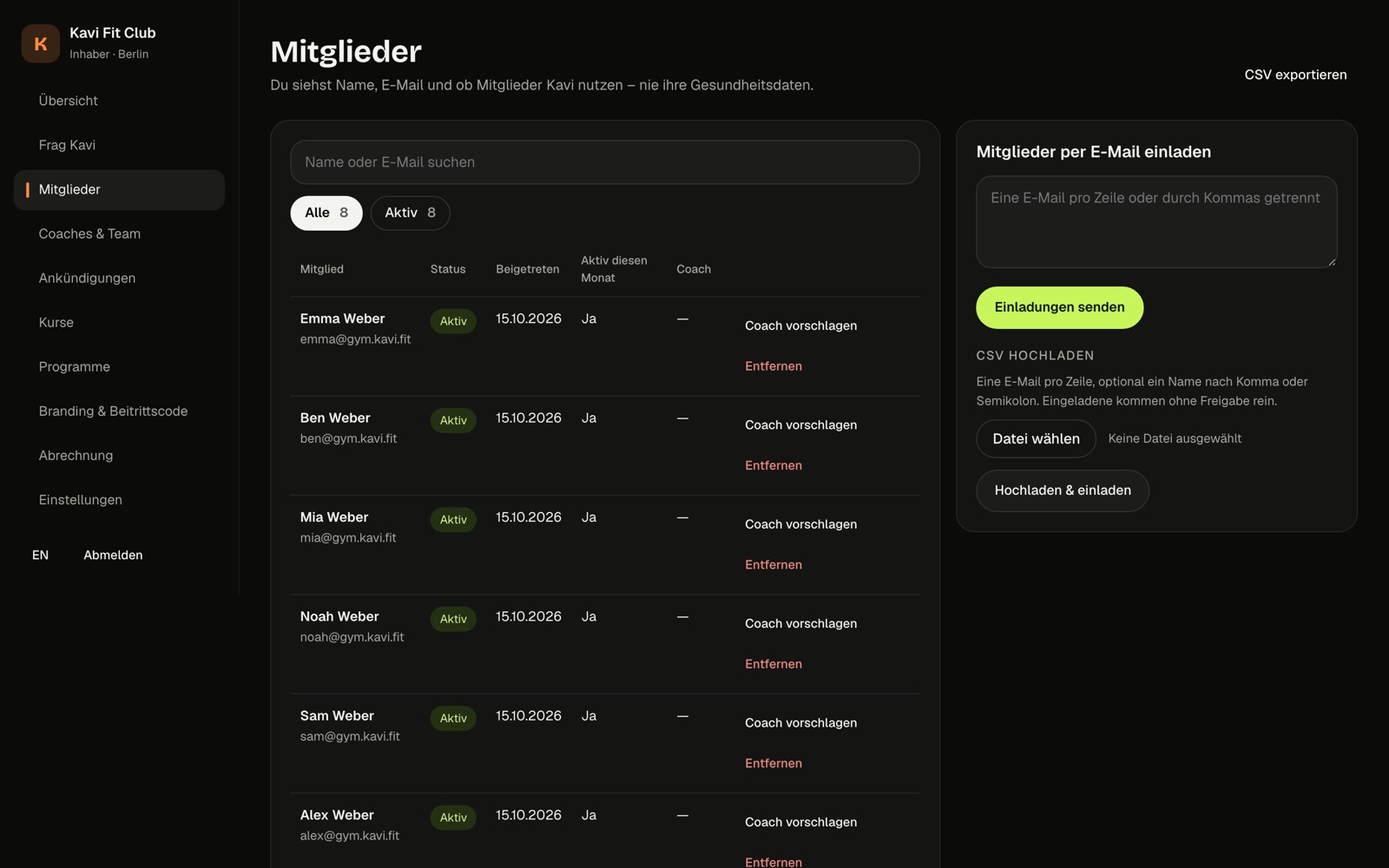Click Sam Weber's name
Screen dimensions: 1389x868
point(337,716)
